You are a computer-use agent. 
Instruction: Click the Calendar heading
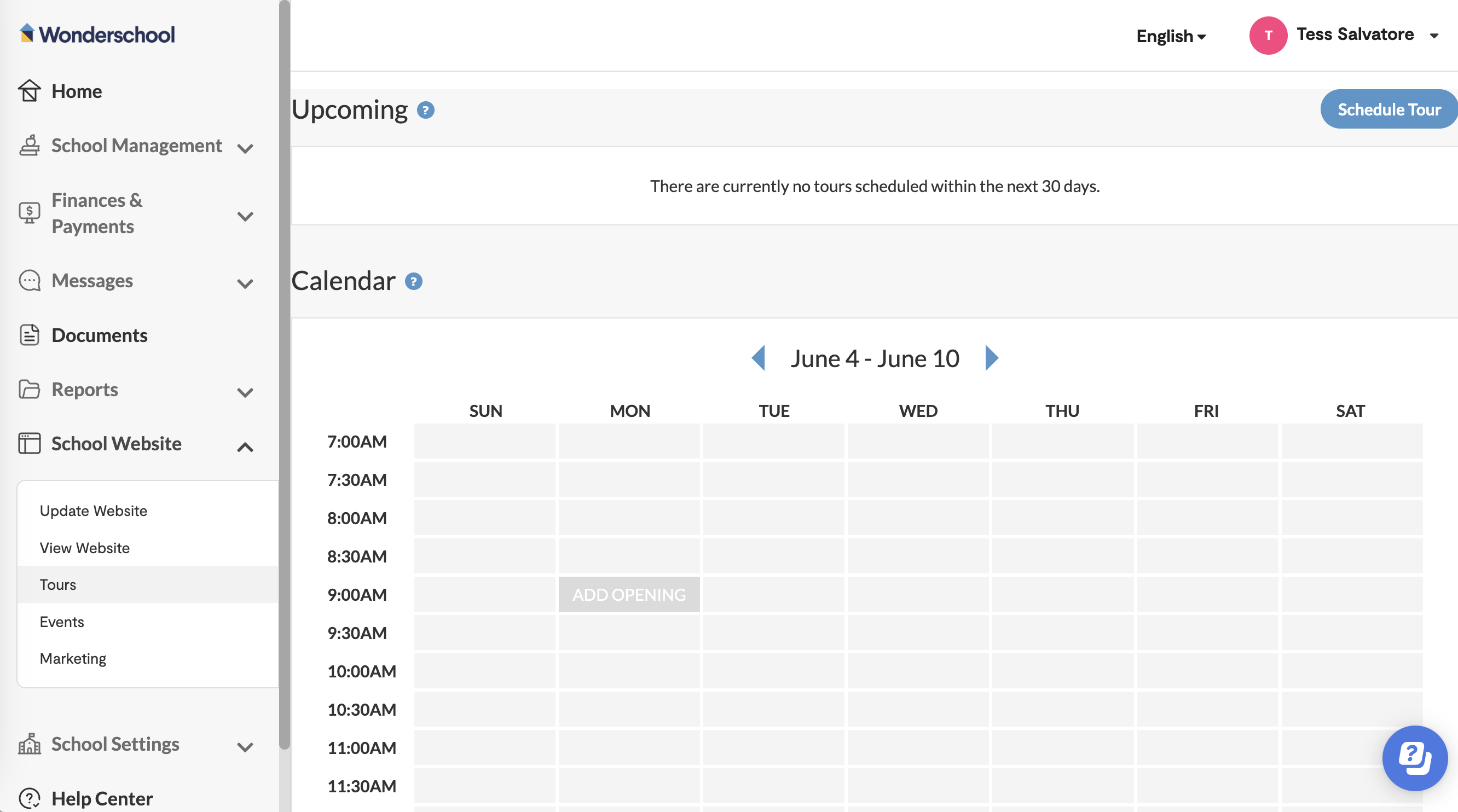[x=343, y=281]
